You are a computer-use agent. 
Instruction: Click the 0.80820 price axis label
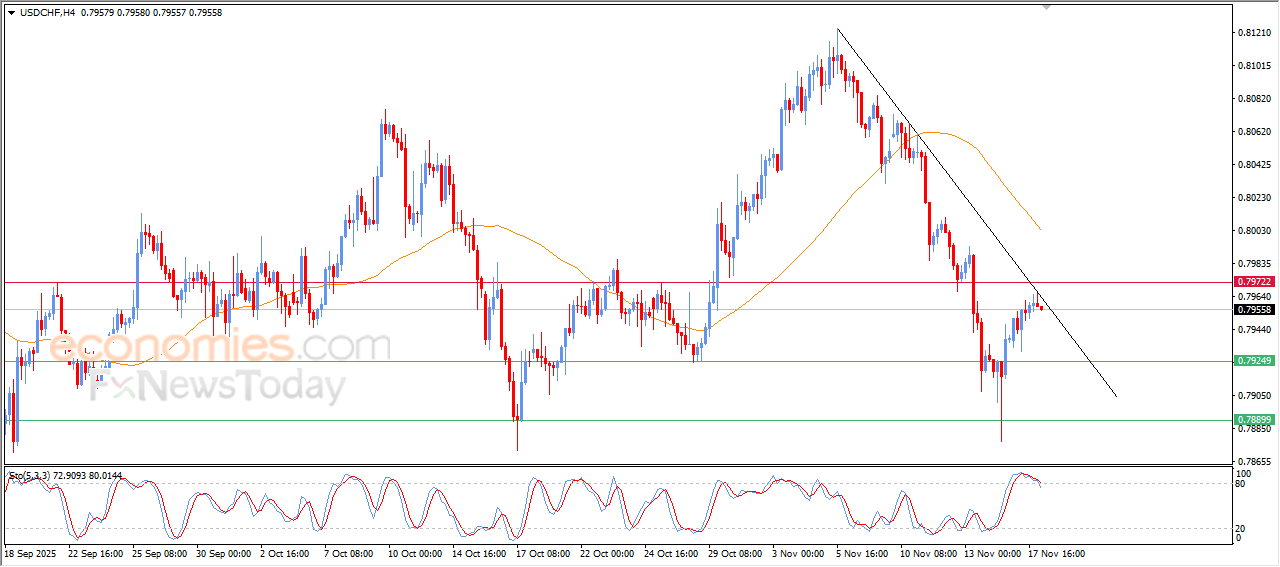[1254, 99]
